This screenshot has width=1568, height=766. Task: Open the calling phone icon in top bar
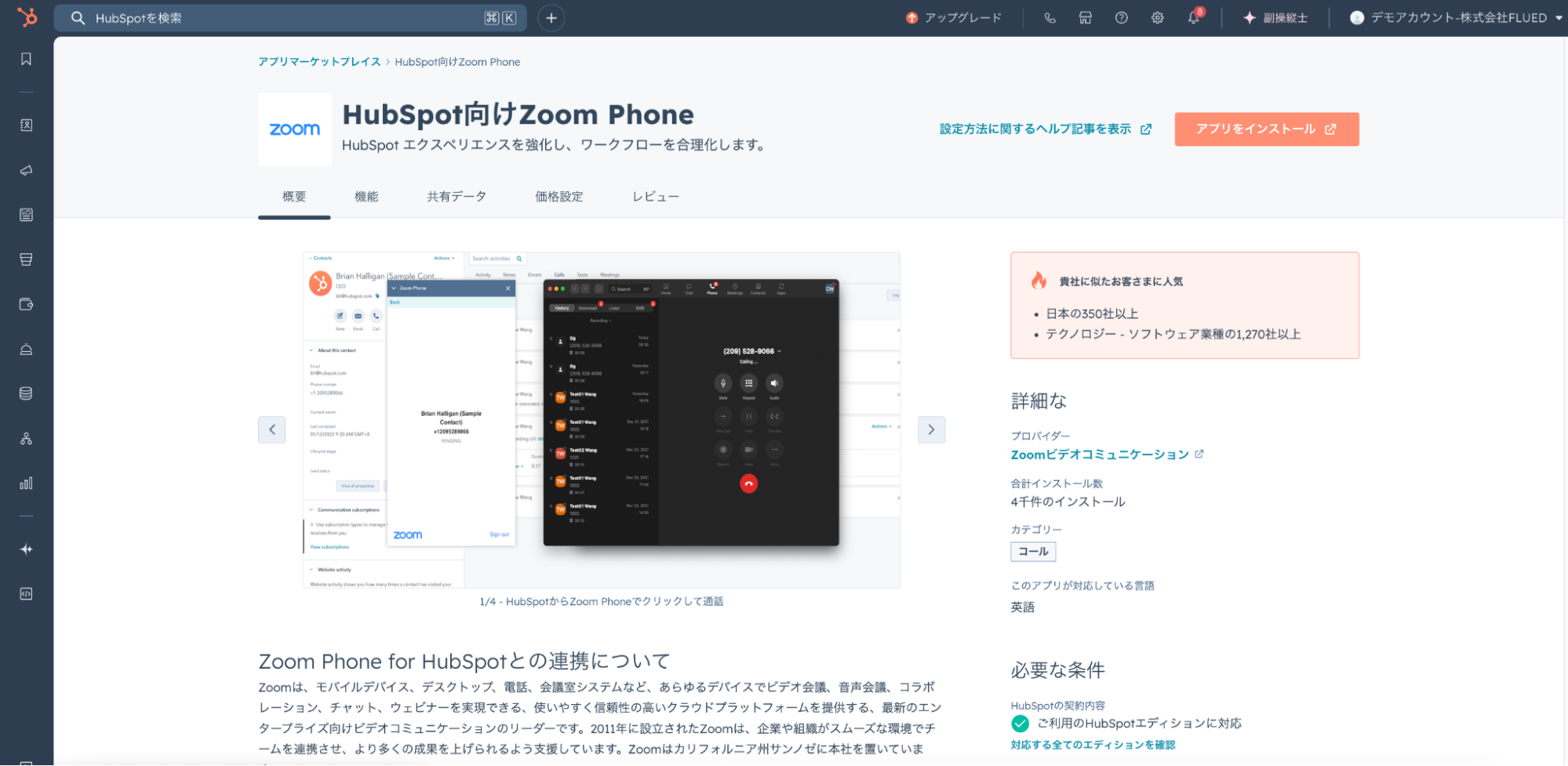click(x=1050, y=18)
